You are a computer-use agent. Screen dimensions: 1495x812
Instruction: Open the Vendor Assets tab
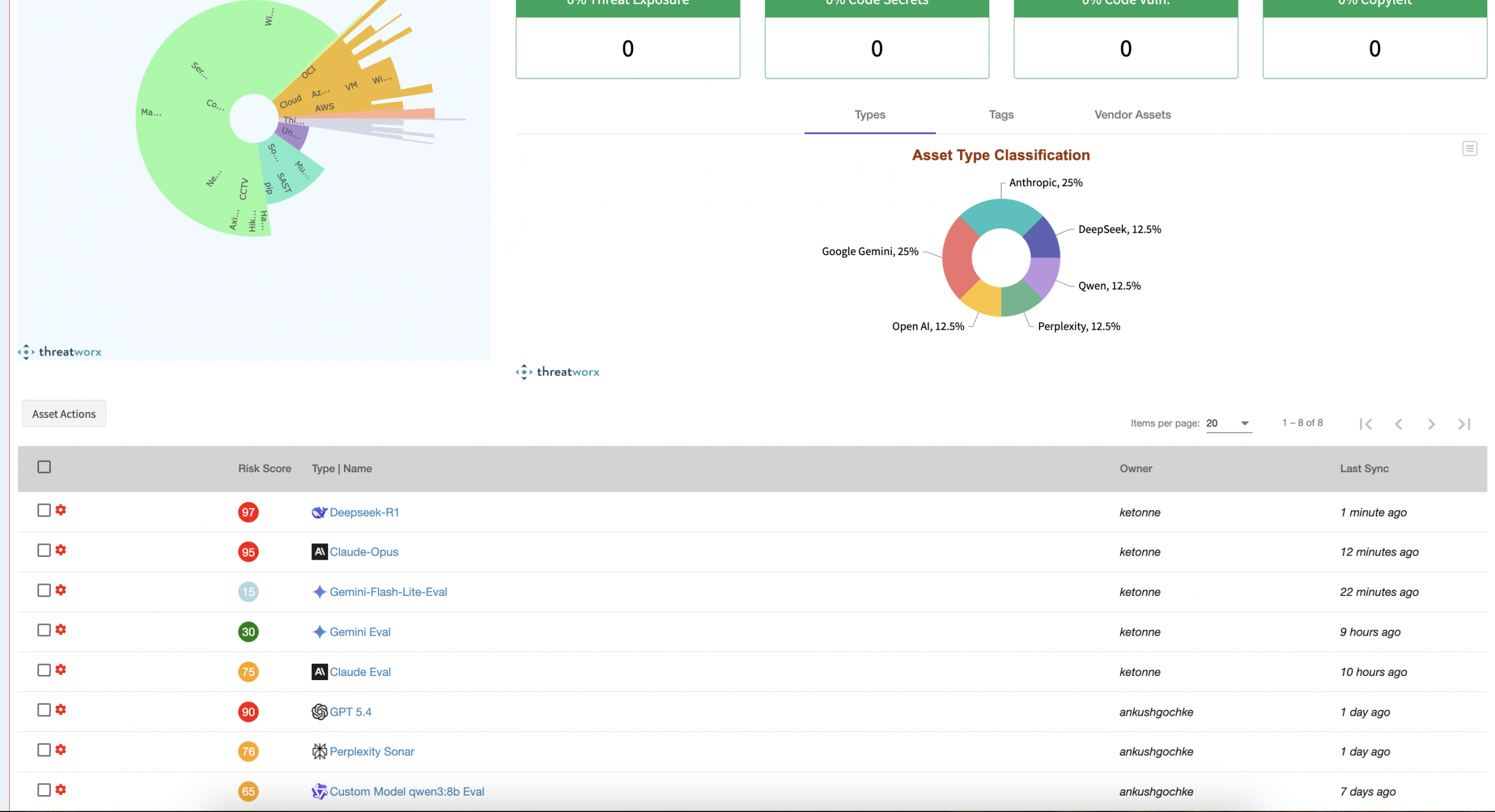pos(1132,115)
